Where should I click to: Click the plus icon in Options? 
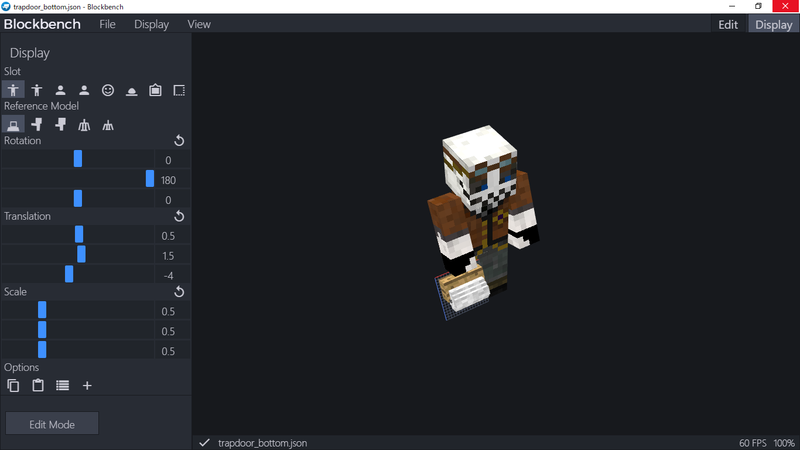point(87,385)
